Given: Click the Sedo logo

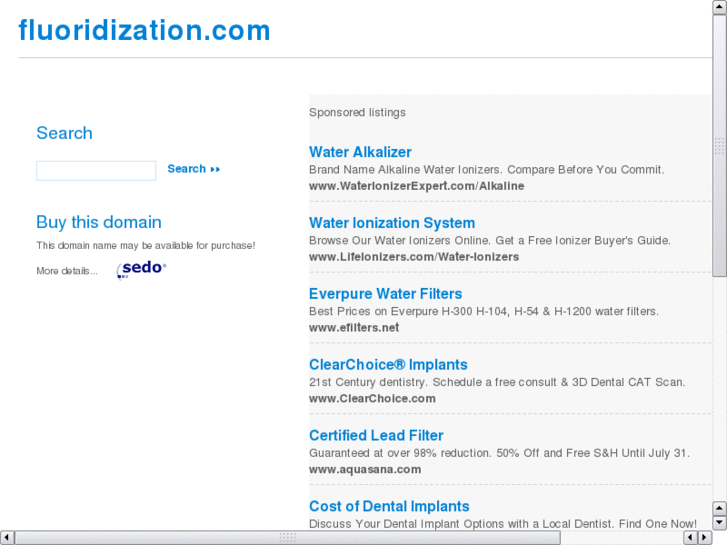Looking at the screenshot, I should pyautogui.click(x=141, y=270).
